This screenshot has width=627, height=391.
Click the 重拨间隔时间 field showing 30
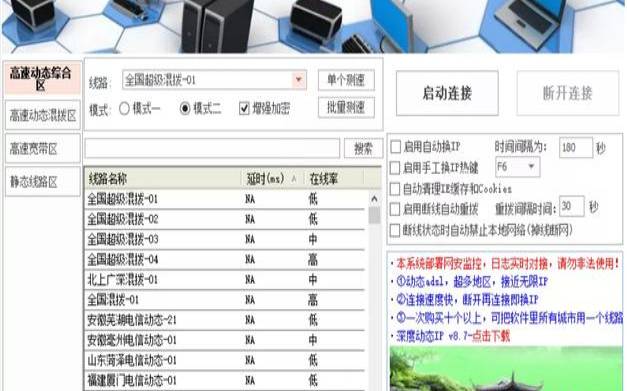coord(572,206)
